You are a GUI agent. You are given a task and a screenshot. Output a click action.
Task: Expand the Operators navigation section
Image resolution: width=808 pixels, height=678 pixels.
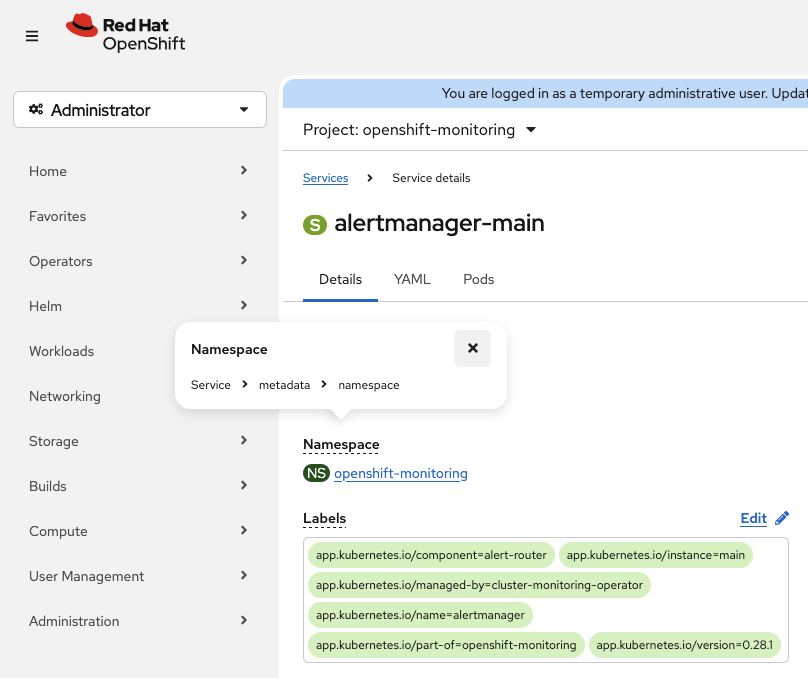[x=139, y=261]
